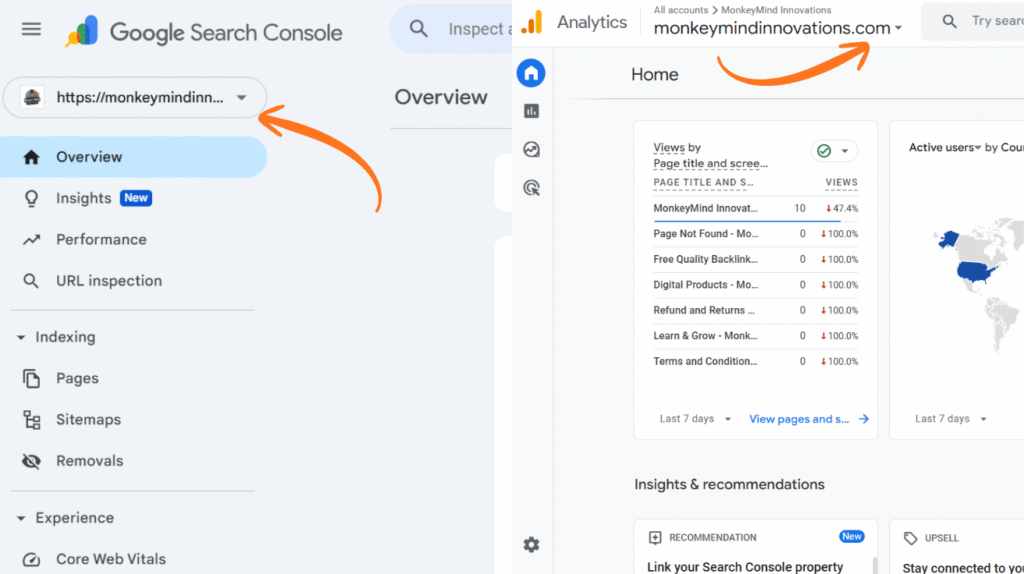The height and width of the screenshot is (574, 1024).
Task: Collapse the Experience section
Action: click(x=21, y=519)
